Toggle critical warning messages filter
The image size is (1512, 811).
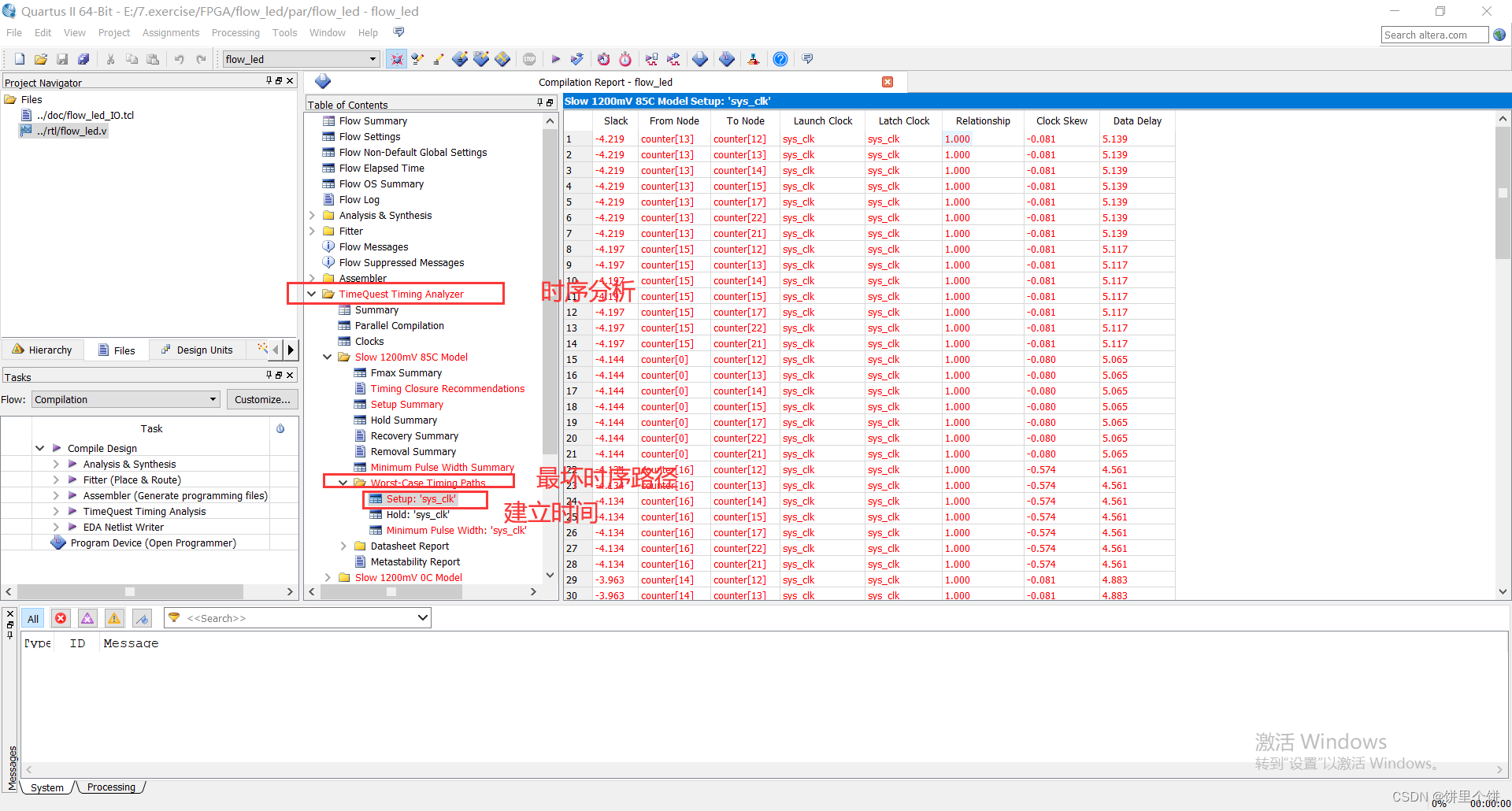87,618
